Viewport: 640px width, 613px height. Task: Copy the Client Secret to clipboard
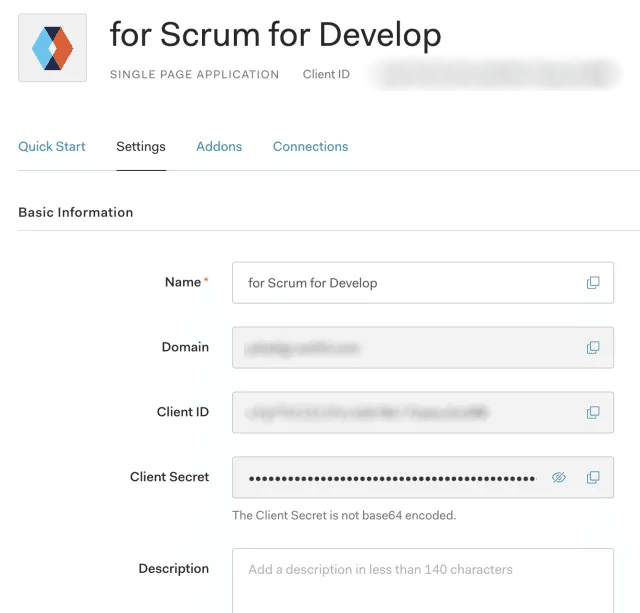point(593,477)
